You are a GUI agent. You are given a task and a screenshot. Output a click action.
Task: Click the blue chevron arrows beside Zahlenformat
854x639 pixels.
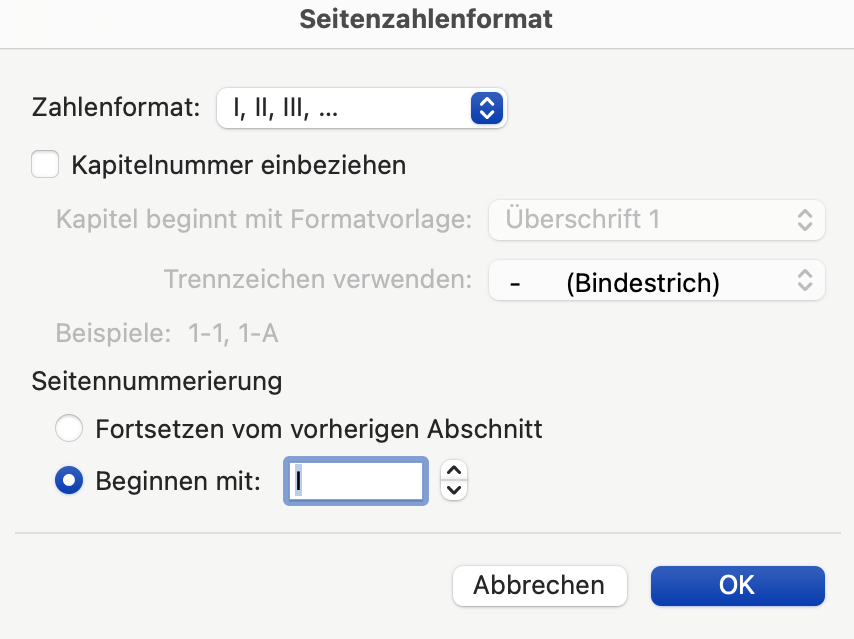(x=485, y=108)
